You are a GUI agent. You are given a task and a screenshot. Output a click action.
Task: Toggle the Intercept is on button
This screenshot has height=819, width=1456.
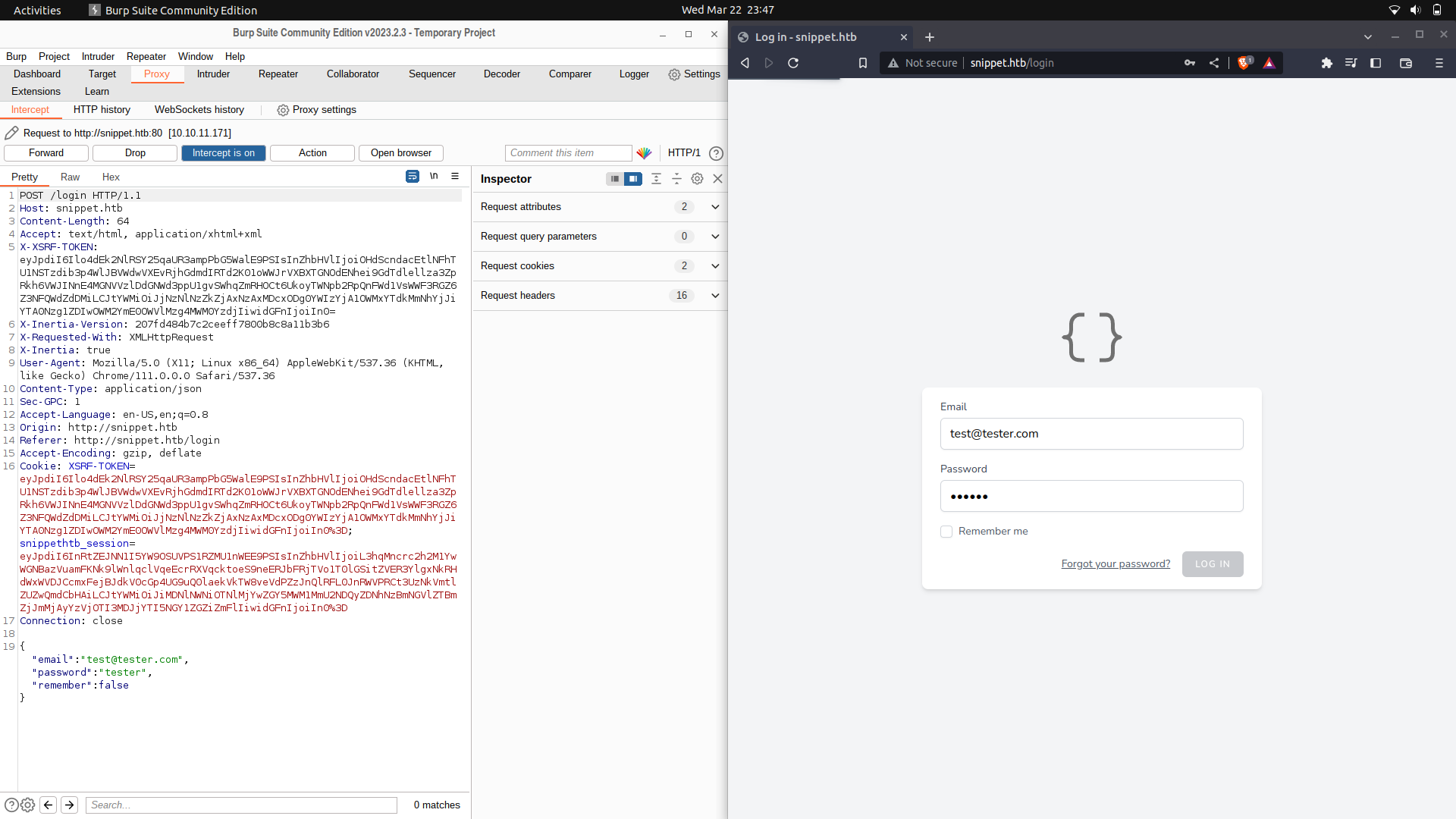[223, 153]
